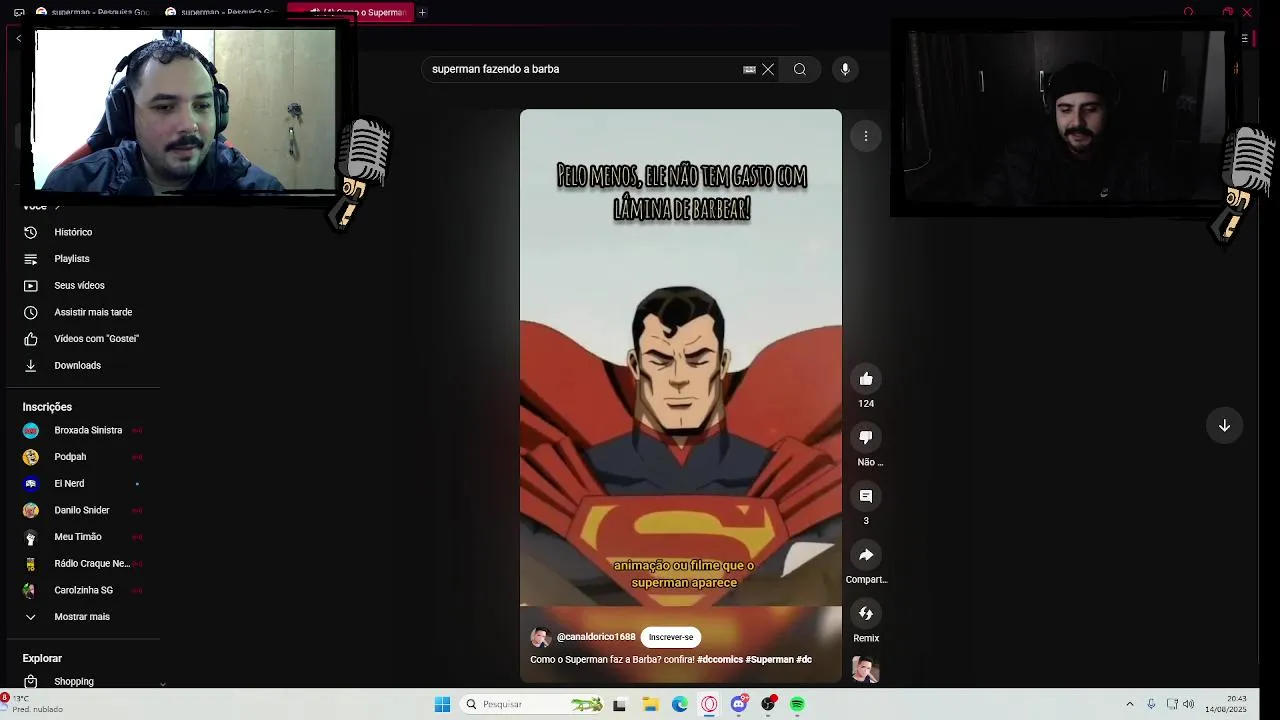Viewport: 1280px width, 720px height.
Task: Click the Explorar section heading
Action: pos(42,659)
